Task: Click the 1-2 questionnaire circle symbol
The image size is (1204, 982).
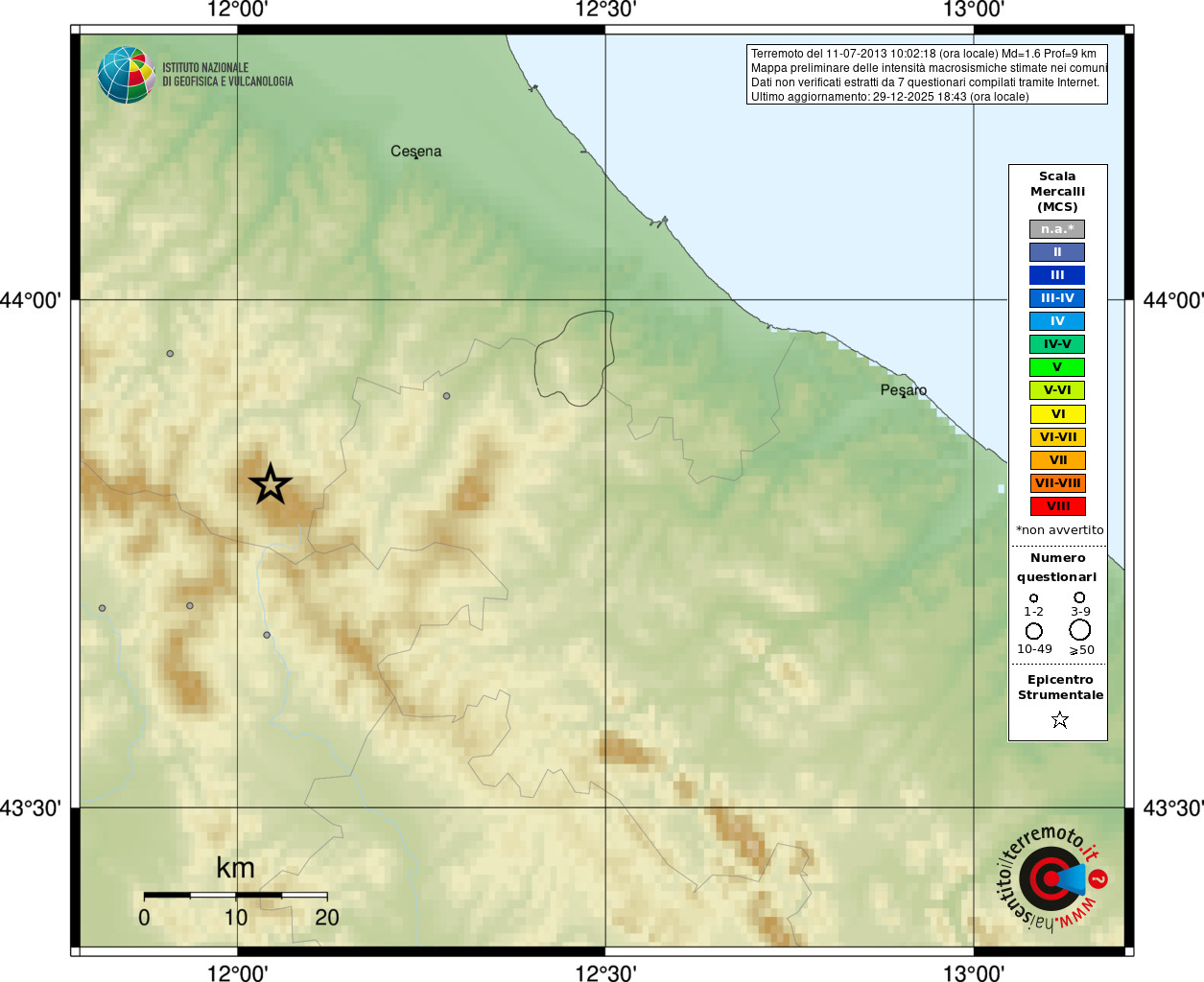Action: coord(1033,597)
